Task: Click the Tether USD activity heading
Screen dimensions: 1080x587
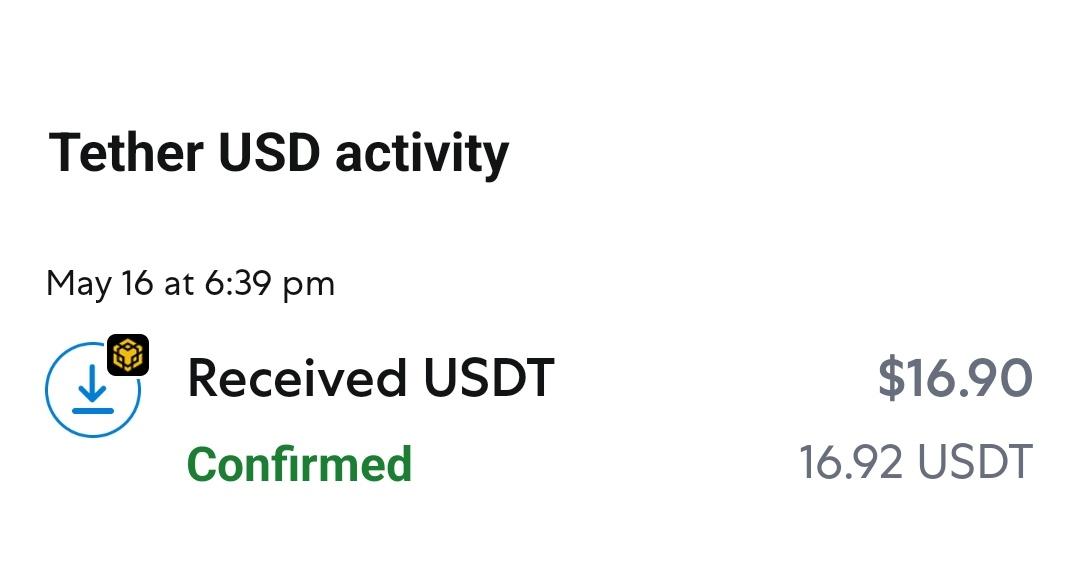Action: point(279,153)
